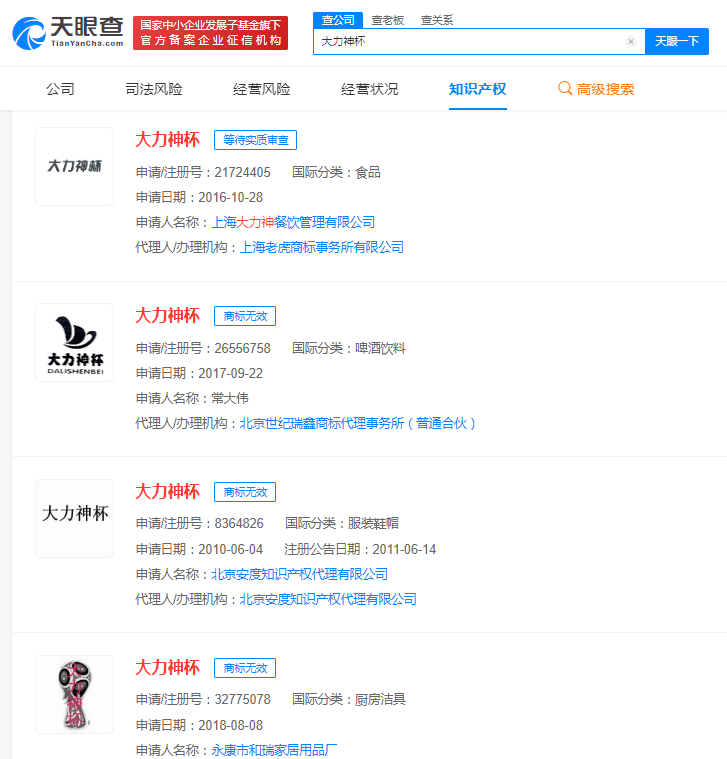Switch to the 查关系 search tab

(x=437, y=20)
